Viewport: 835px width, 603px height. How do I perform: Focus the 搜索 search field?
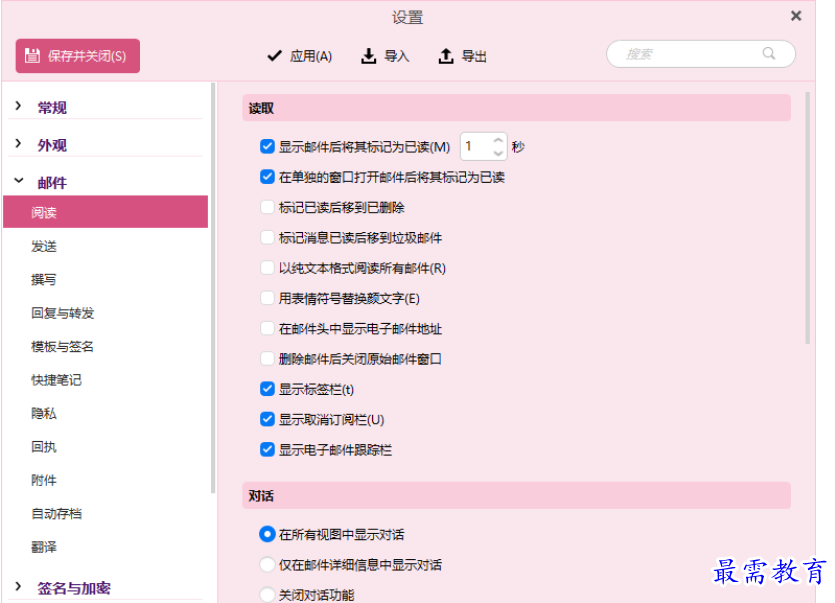click(701, 54)
